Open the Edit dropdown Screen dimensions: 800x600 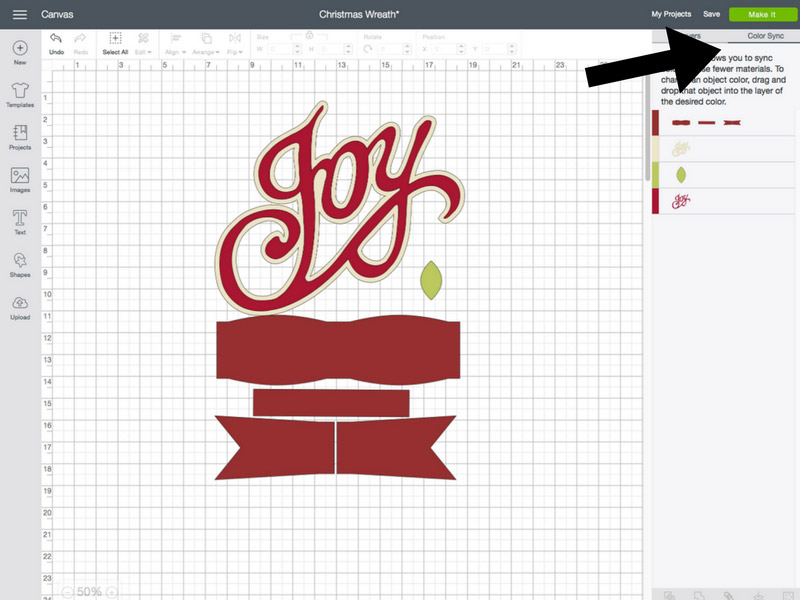143,43
